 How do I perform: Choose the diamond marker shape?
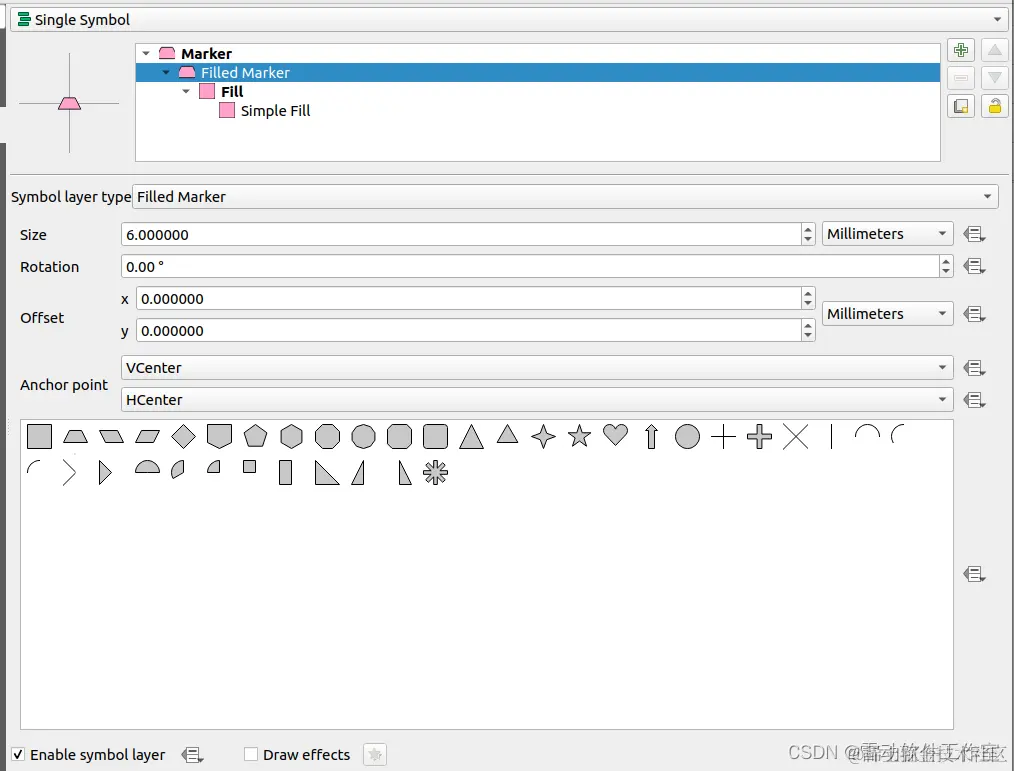[184, 437]
